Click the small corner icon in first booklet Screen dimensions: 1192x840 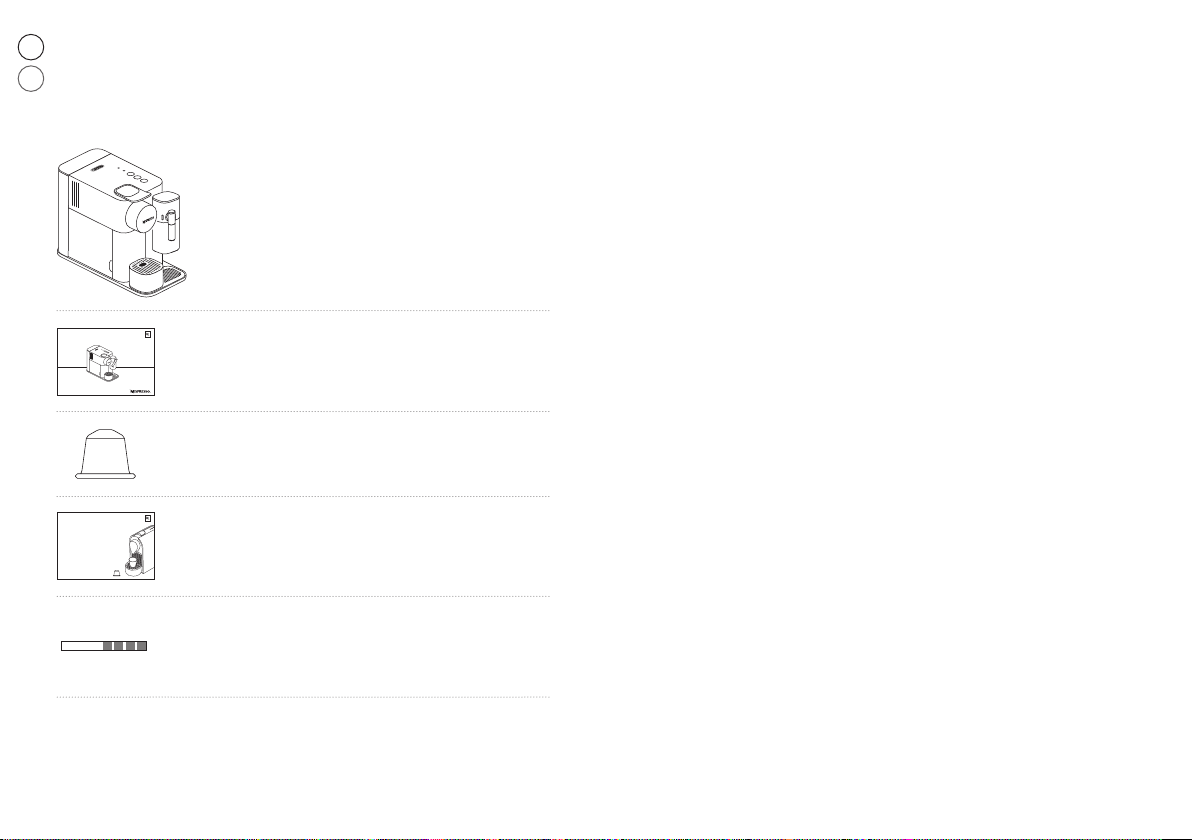148,334
